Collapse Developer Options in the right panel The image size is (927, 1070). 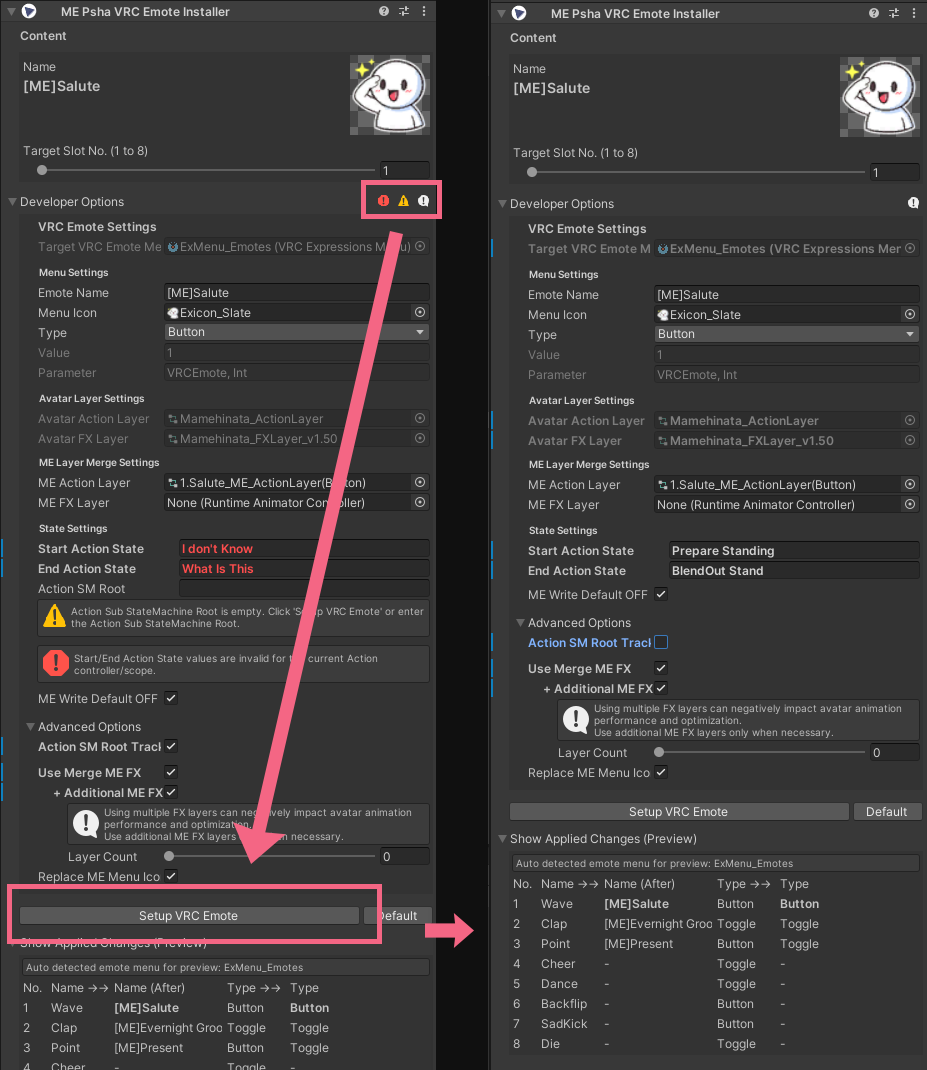click(503, 204)
